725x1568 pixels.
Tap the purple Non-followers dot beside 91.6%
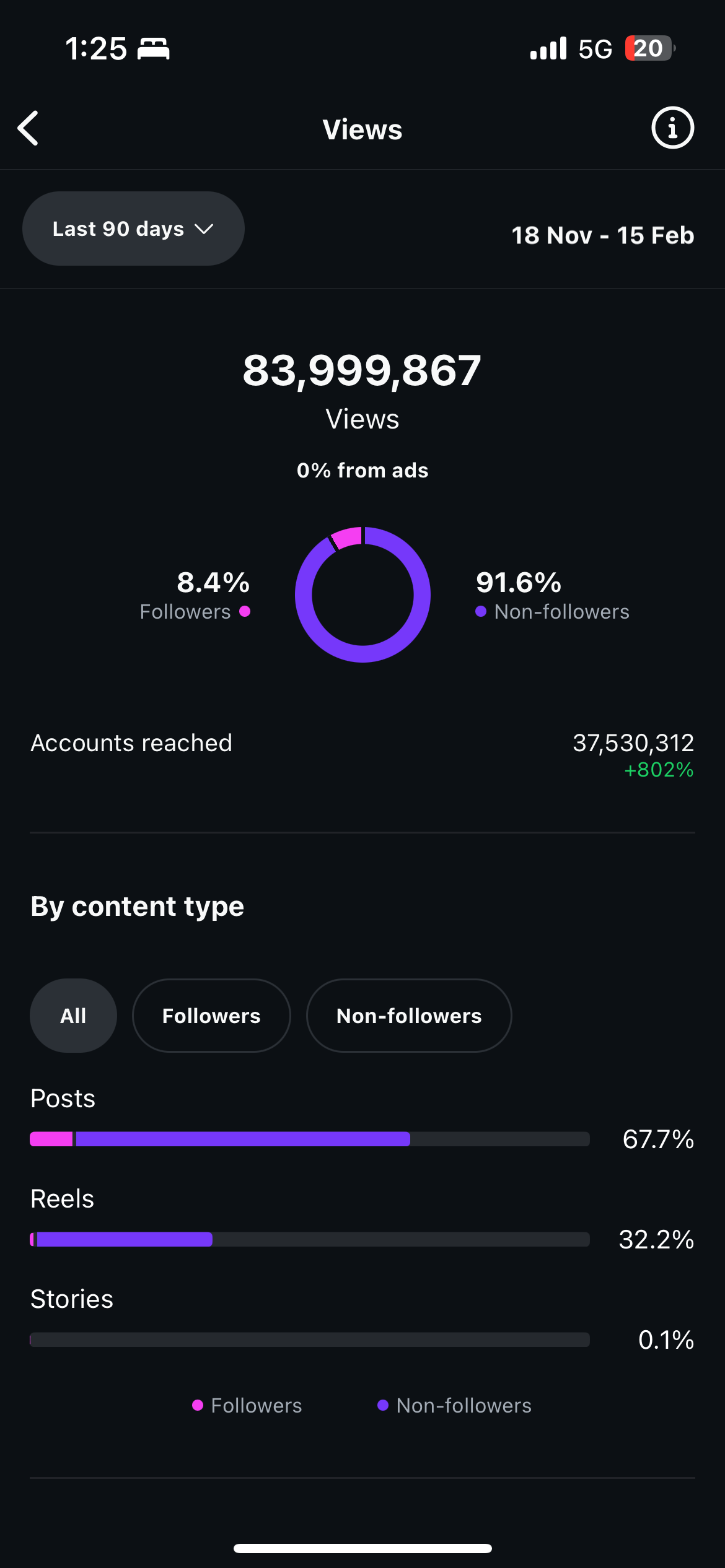coord(481,611)
